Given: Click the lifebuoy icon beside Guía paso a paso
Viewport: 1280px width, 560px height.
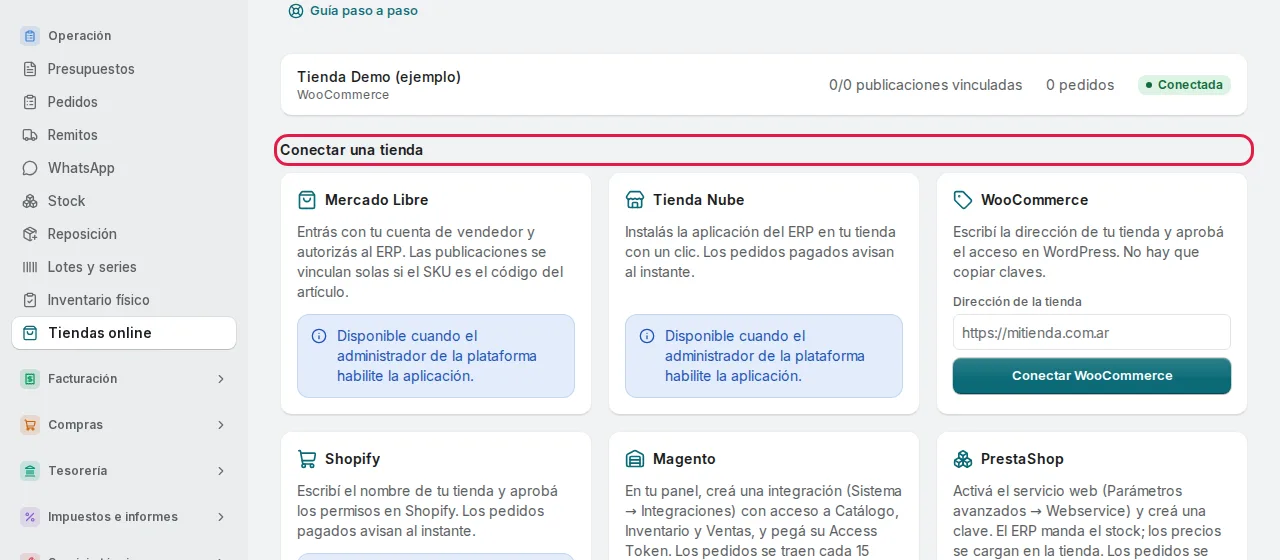Looking at the screenshot, I should (x=296, y=11).
